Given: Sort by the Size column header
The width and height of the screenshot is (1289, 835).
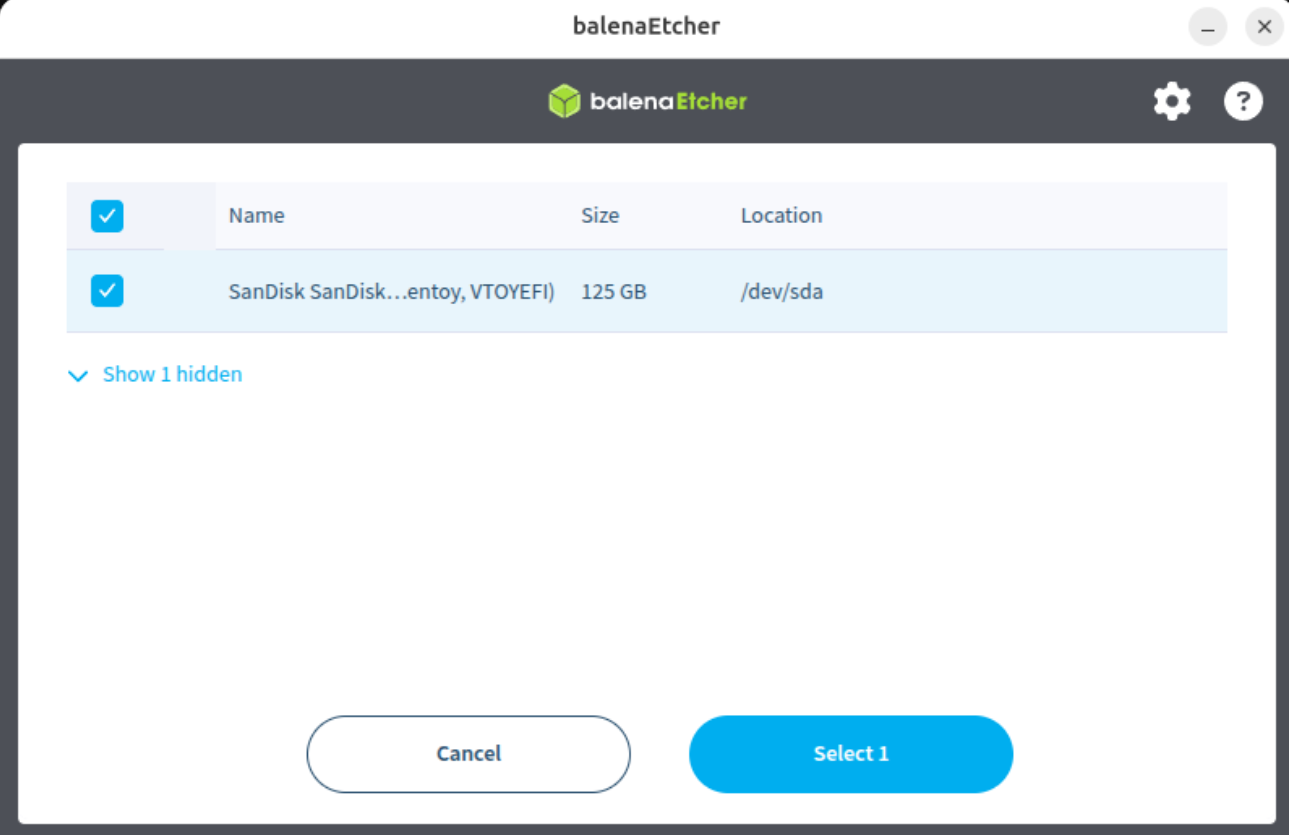Looking at the screenshot, I should click(x=599, y=215).
